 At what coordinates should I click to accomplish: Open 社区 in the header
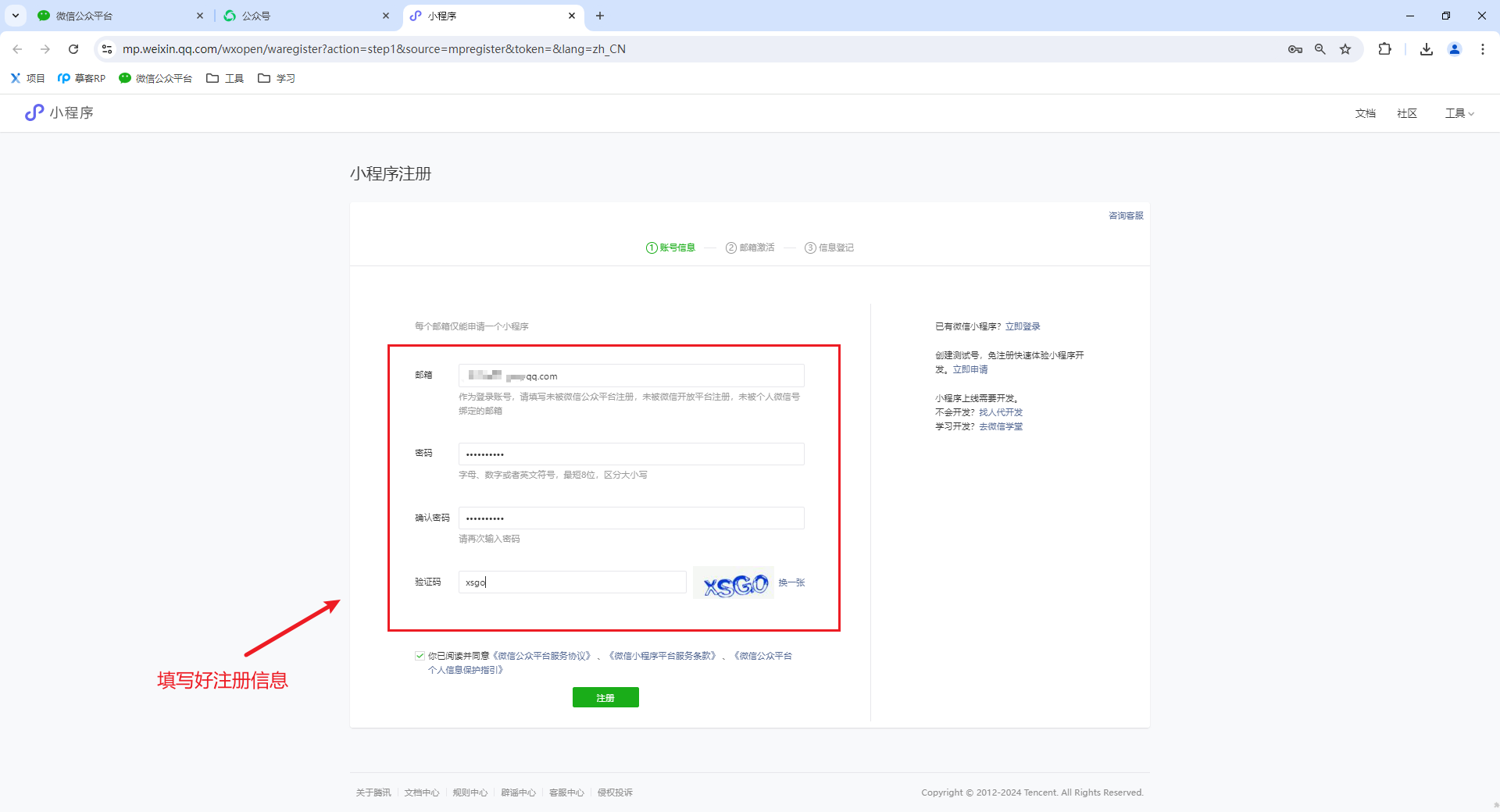click(x=1407, y=113)
